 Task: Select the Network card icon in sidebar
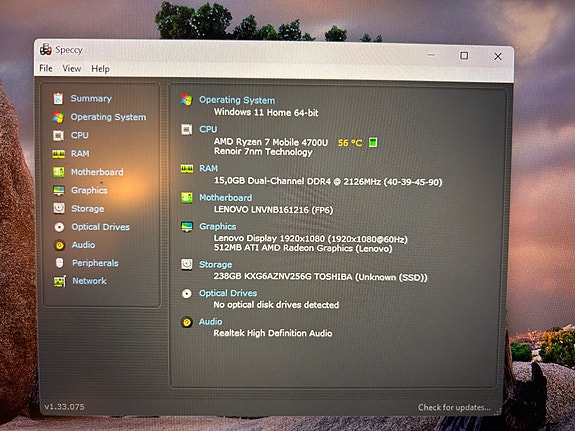60,281
